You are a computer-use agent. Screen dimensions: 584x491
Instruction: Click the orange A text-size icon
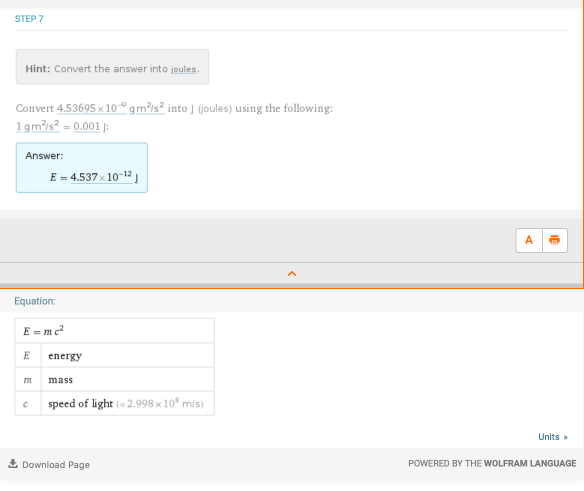[529, 240]
